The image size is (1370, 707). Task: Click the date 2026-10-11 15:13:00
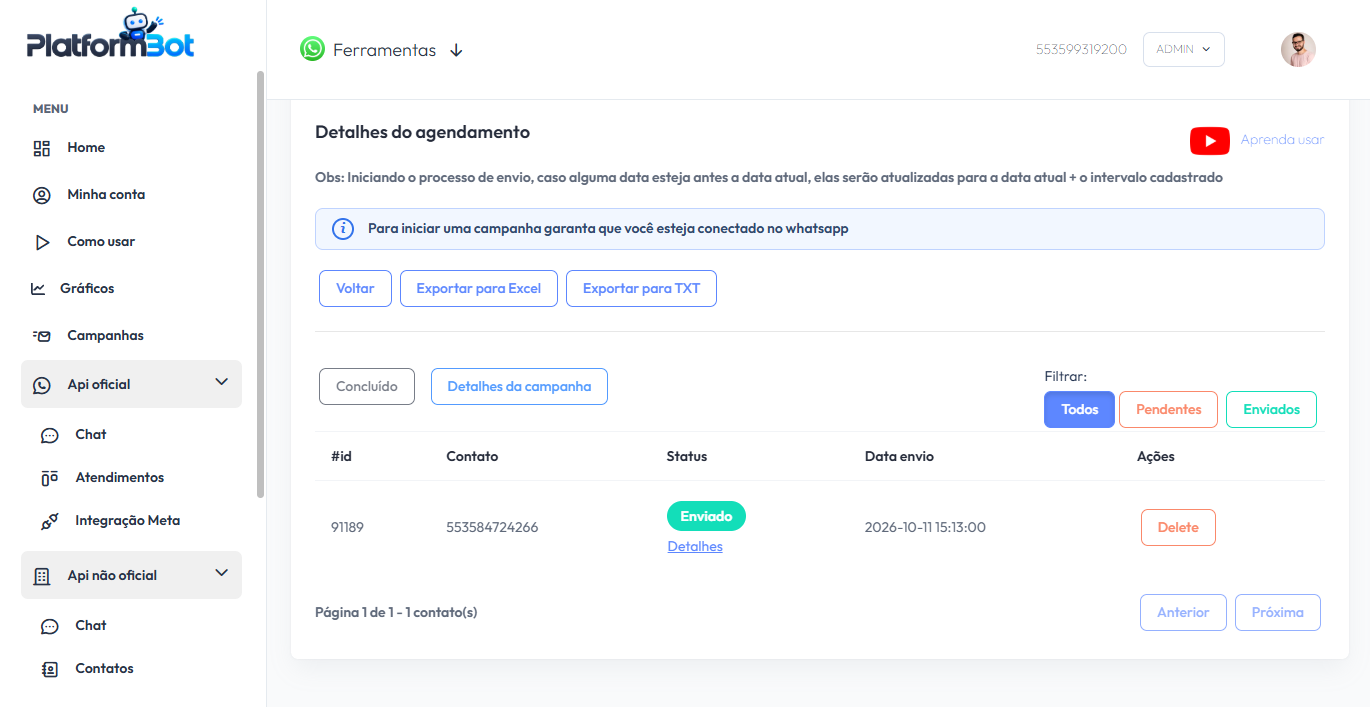pos(925,527)
